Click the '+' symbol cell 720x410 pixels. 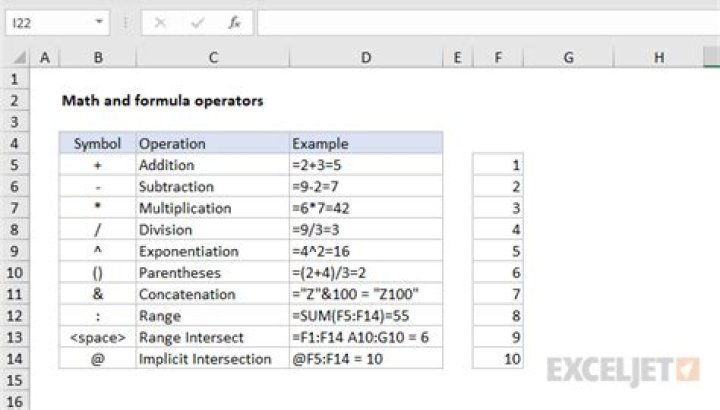97,165
